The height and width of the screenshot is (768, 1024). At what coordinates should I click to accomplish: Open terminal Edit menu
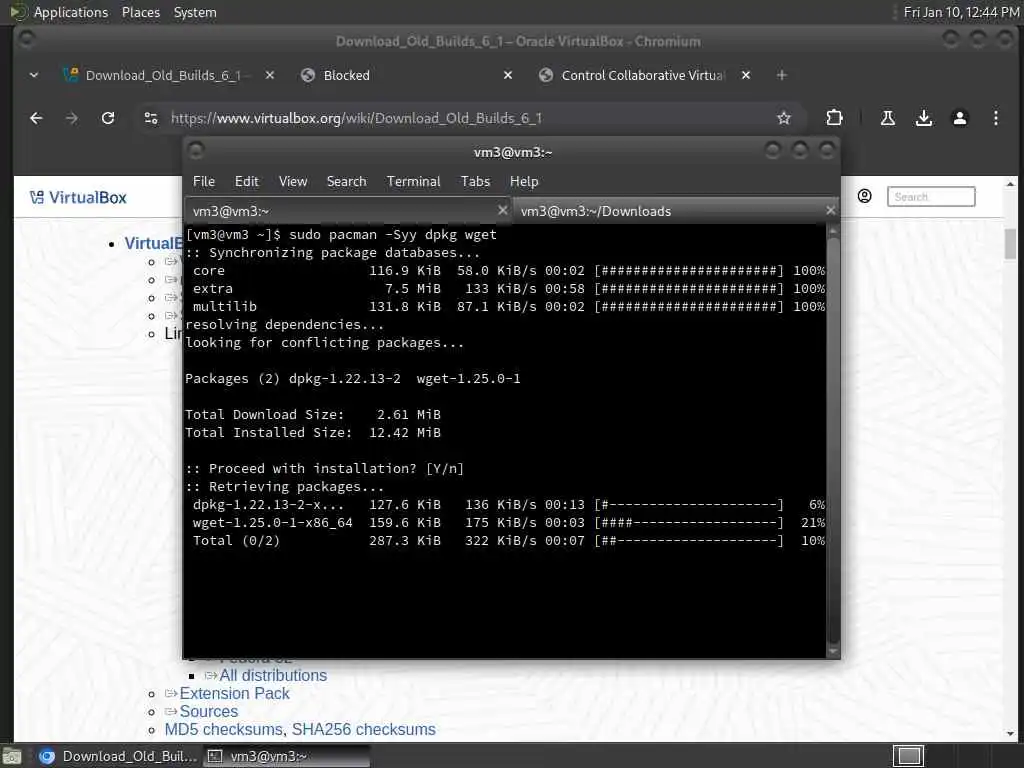click(246, 182)
